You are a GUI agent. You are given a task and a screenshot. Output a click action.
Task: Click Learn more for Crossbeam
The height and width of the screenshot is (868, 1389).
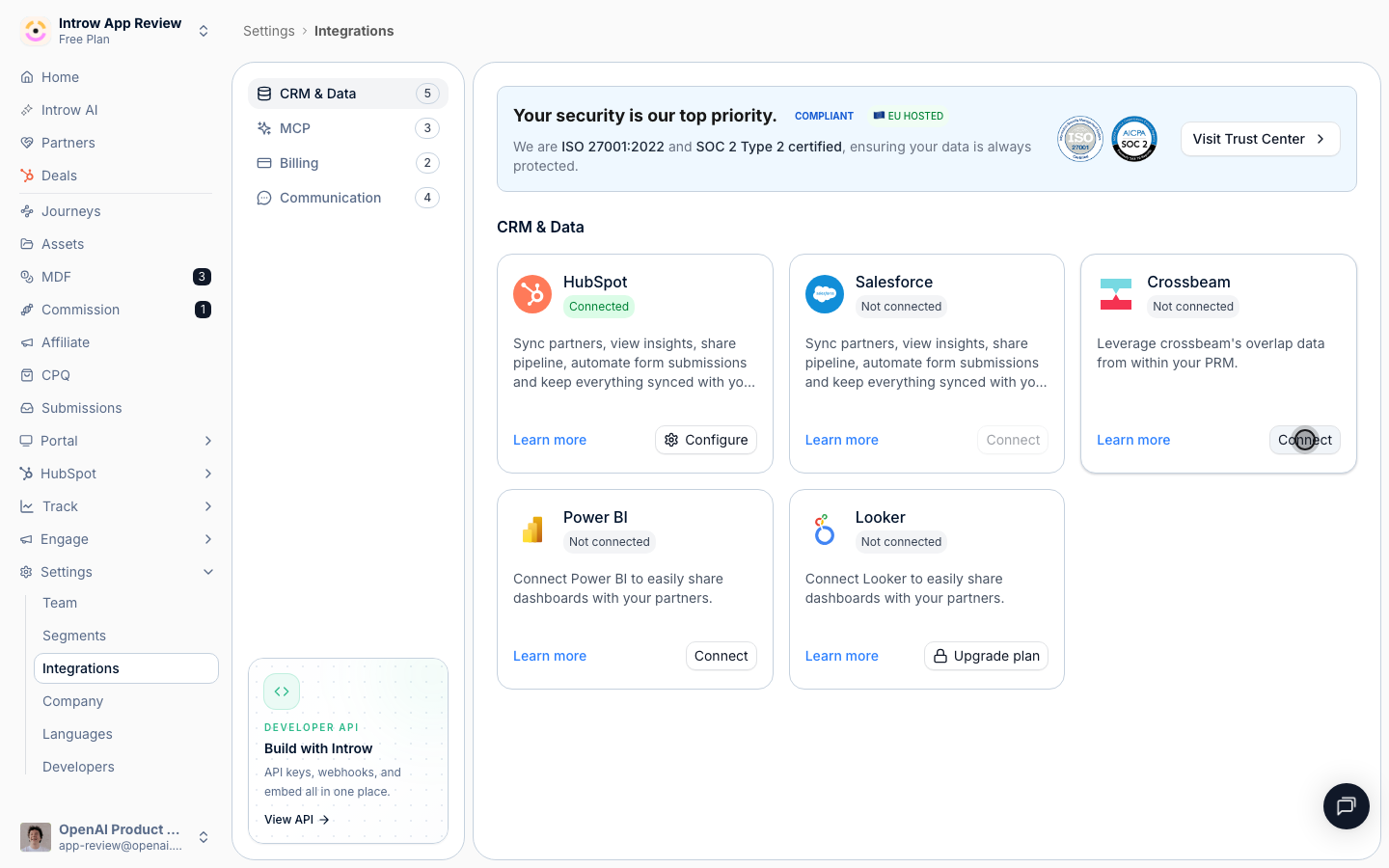click(1133, 440)
